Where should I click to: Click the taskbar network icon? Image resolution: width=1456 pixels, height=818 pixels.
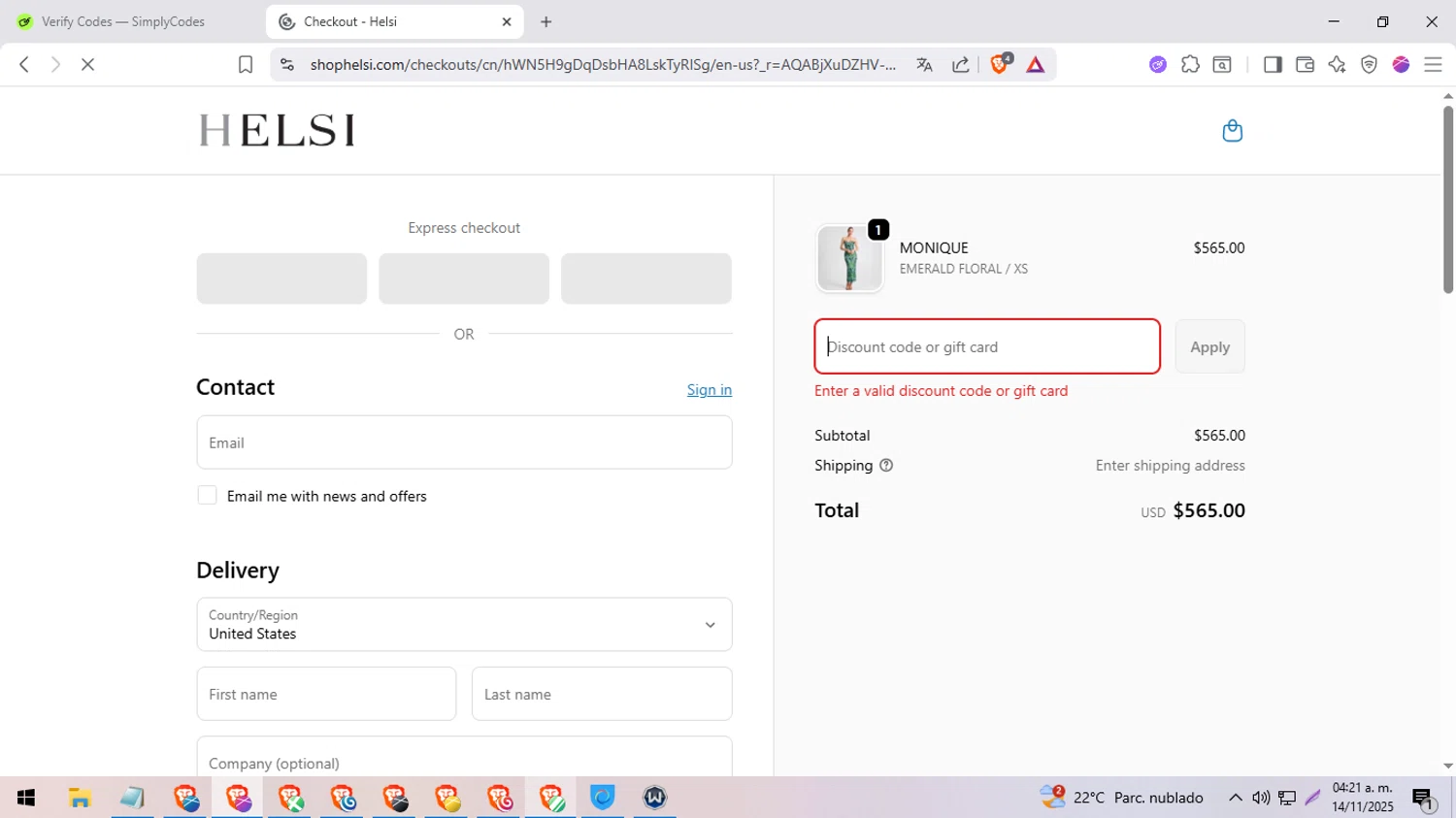point(1287,798)
